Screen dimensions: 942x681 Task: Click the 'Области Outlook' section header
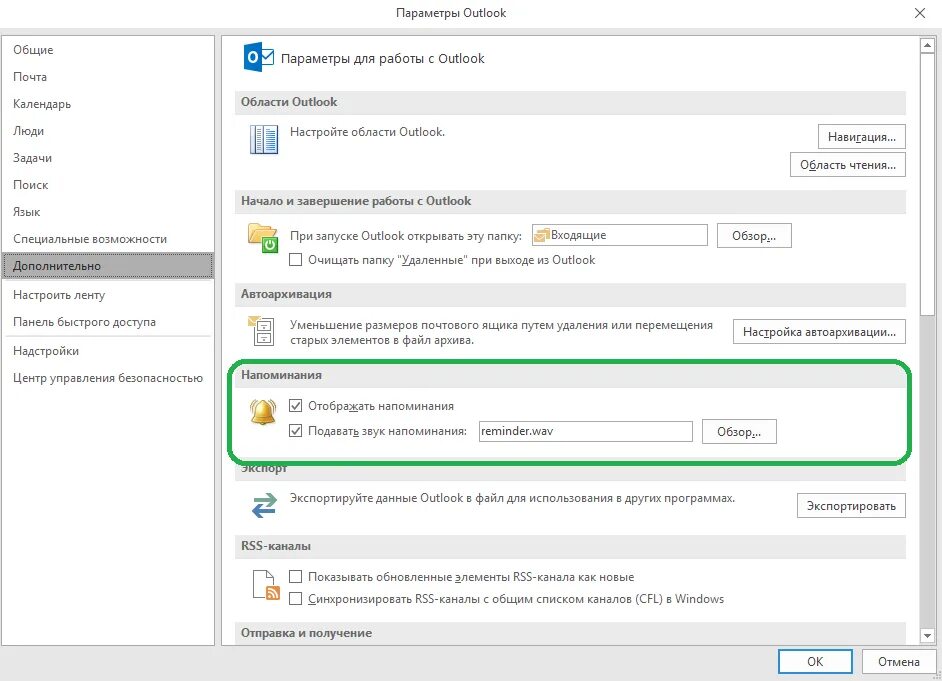pos(570,102)
